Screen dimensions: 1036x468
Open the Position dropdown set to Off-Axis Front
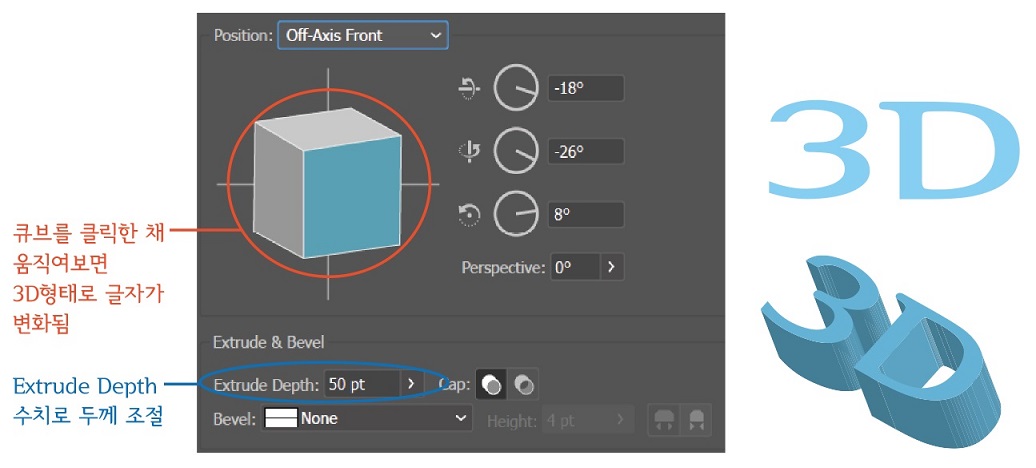click(363, 35)
